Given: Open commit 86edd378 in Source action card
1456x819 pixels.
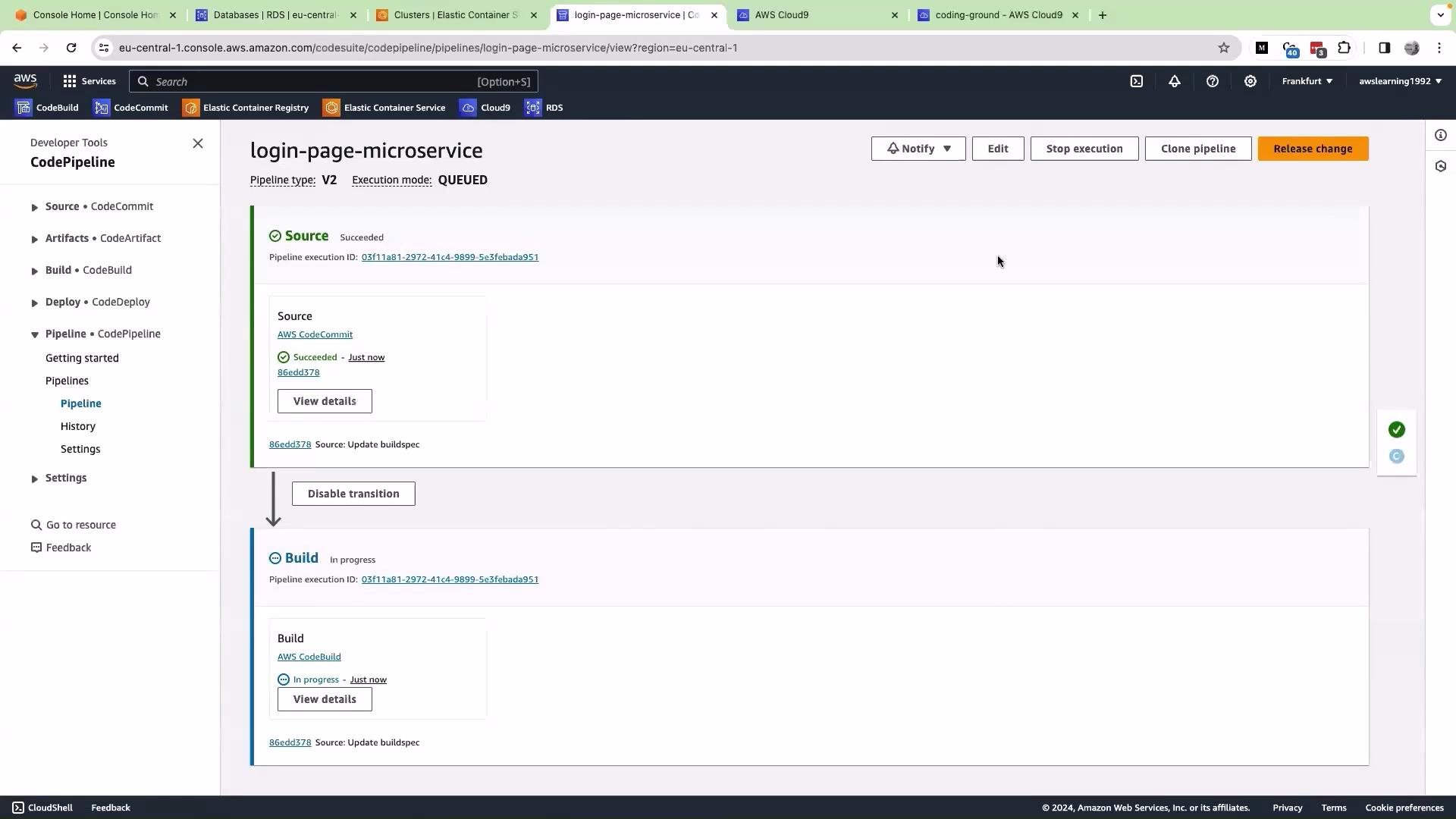Looking at the screenshot, I should [x=298, y=372].
